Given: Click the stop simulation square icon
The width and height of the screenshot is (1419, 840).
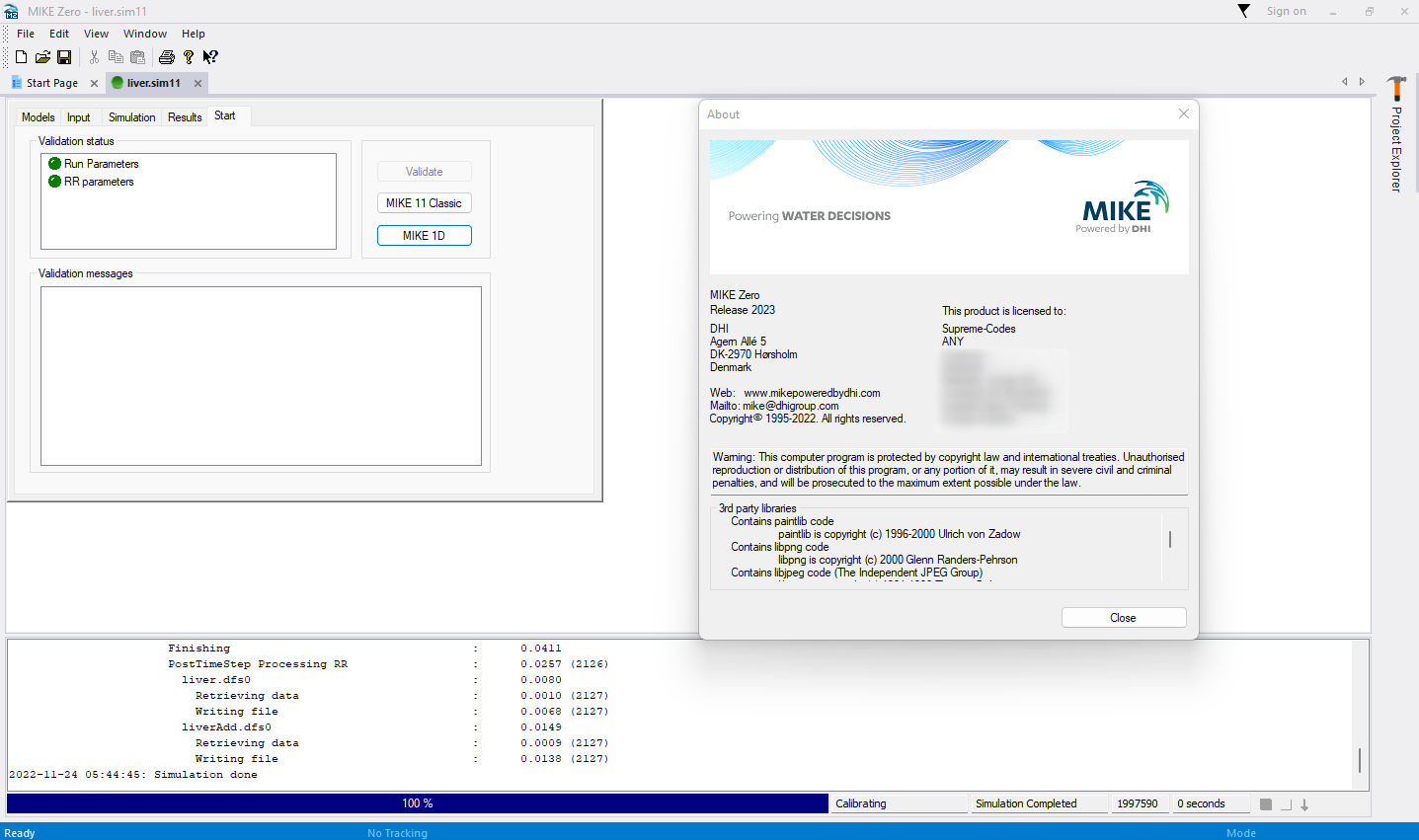Looking at the screenshot, I should click(1266, 804).
